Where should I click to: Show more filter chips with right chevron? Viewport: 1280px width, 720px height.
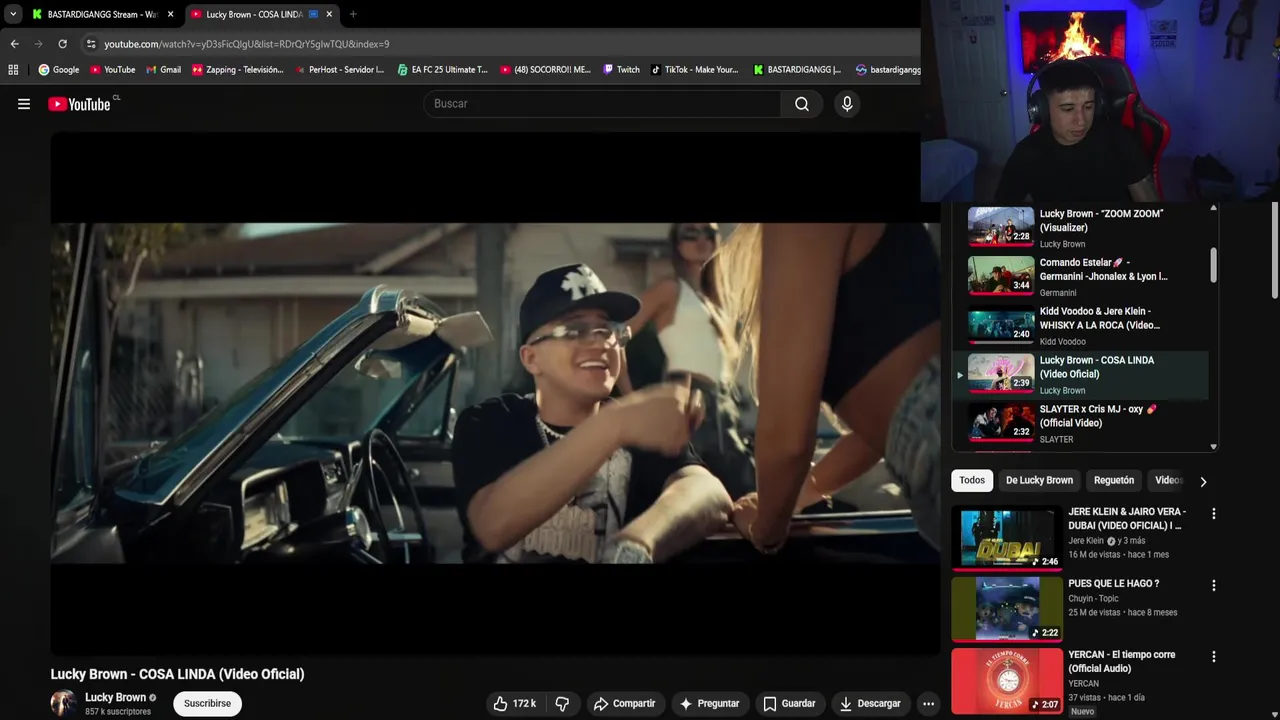coord(1203,482)
